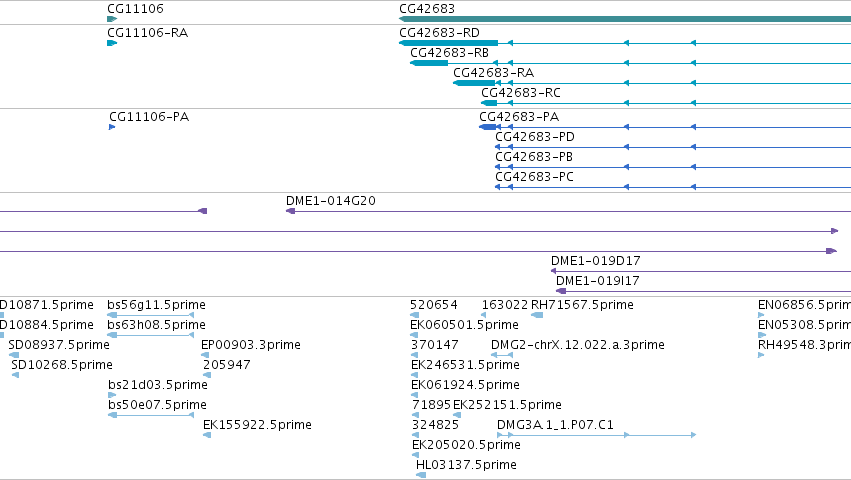
Task: Click the RH71567.5prime EST glyph
Action: pos(537,315)
